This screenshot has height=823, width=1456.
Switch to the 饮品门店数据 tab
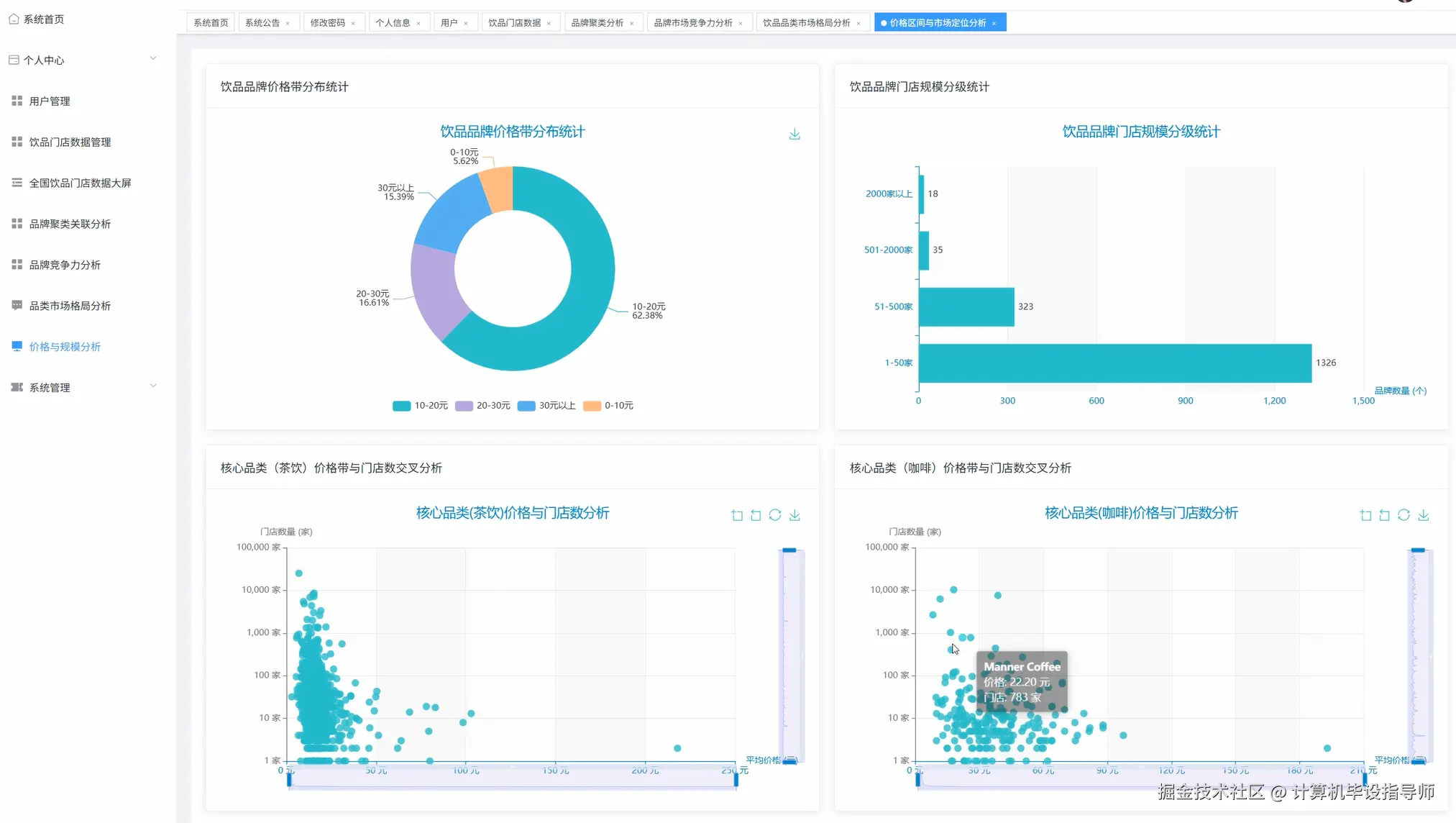(x=514, y=23)
